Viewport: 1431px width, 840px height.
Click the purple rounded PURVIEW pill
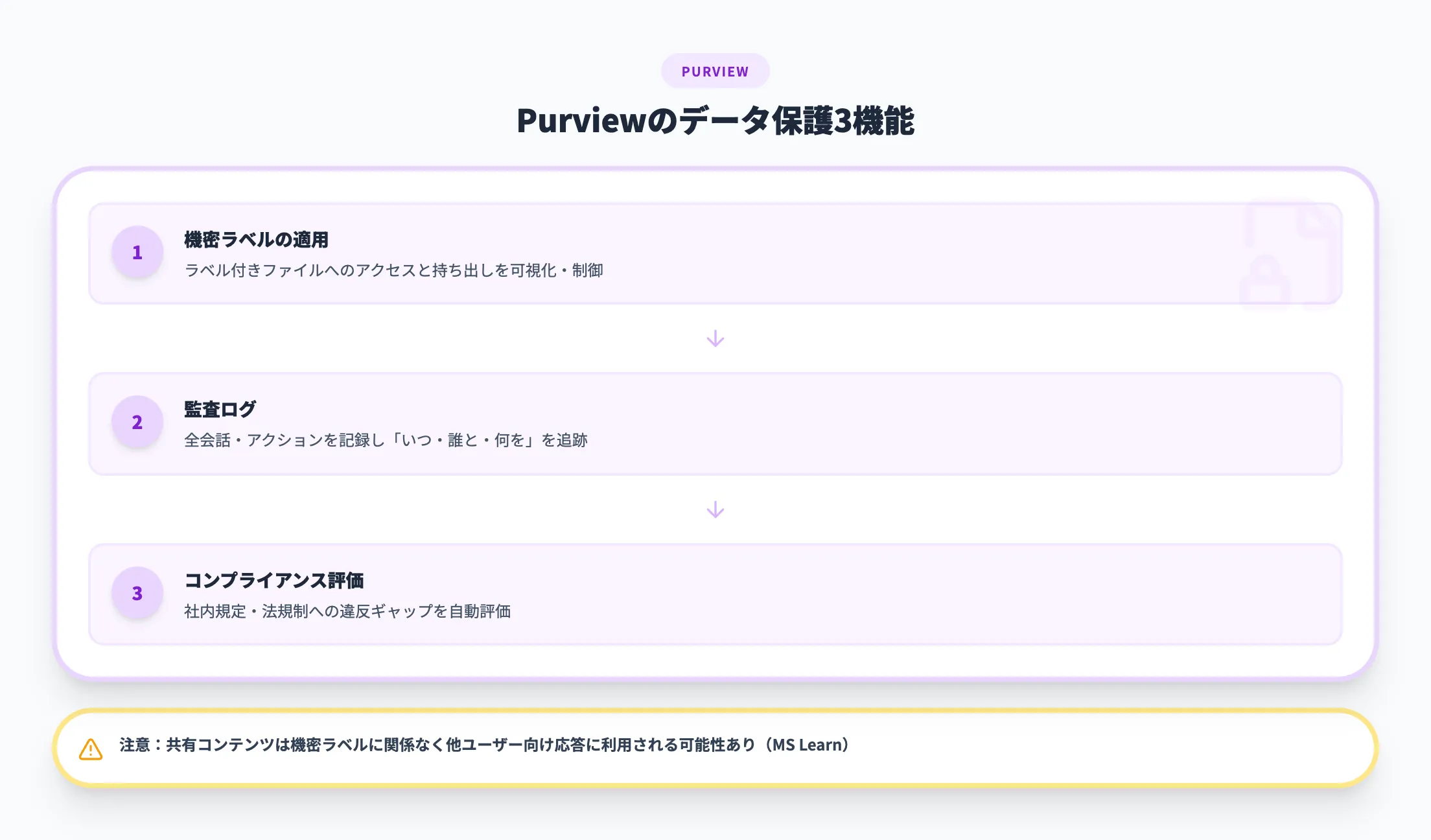(x=715, y=71)
